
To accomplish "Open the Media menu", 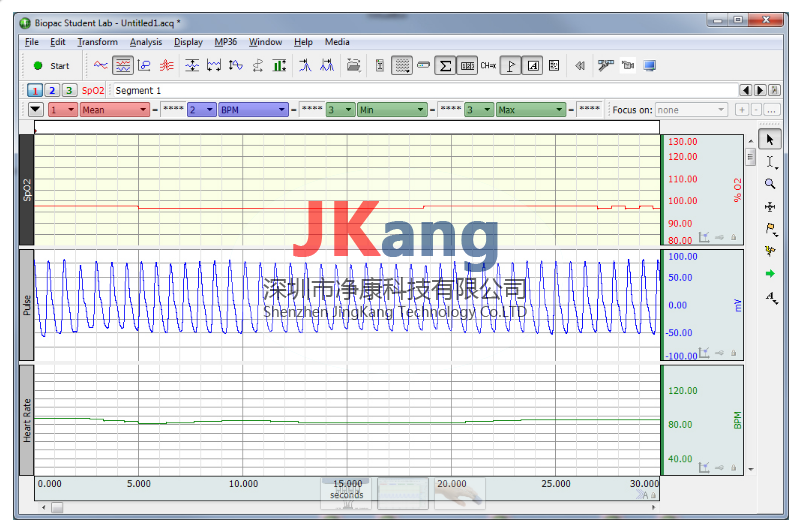I will (x=337, y=42).
